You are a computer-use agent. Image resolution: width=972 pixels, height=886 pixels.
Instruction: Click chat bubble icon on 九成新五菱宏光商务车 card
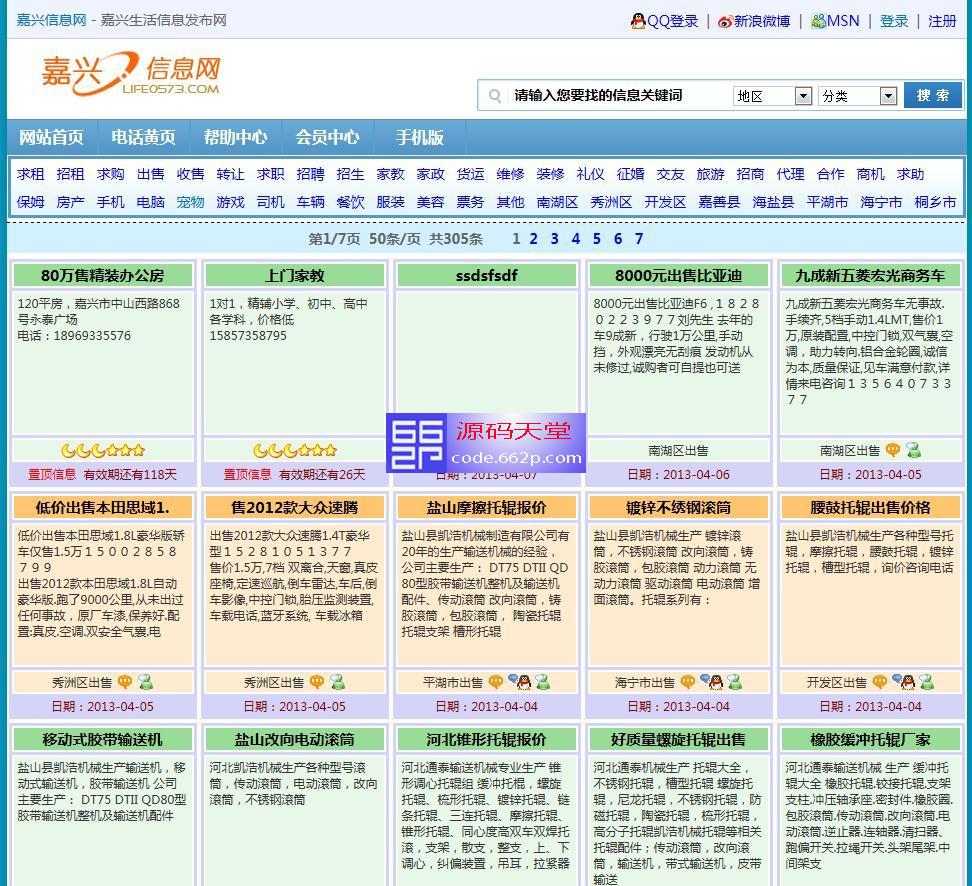892,450
